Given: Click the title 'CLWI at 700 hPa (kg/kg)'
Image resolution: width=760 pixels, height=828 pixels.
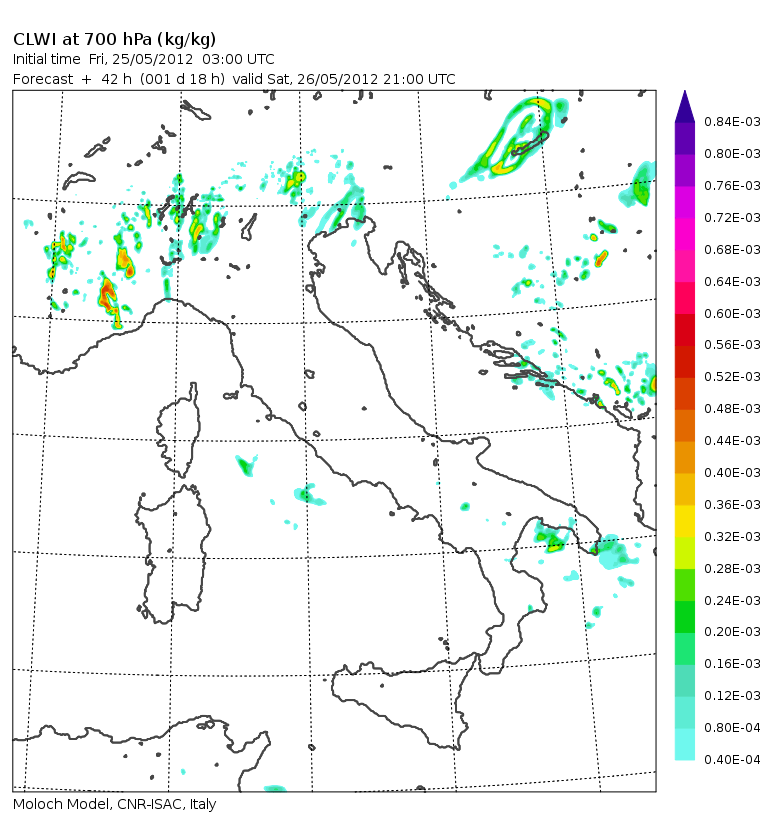Looking at the screenshot, I should 115,40.
